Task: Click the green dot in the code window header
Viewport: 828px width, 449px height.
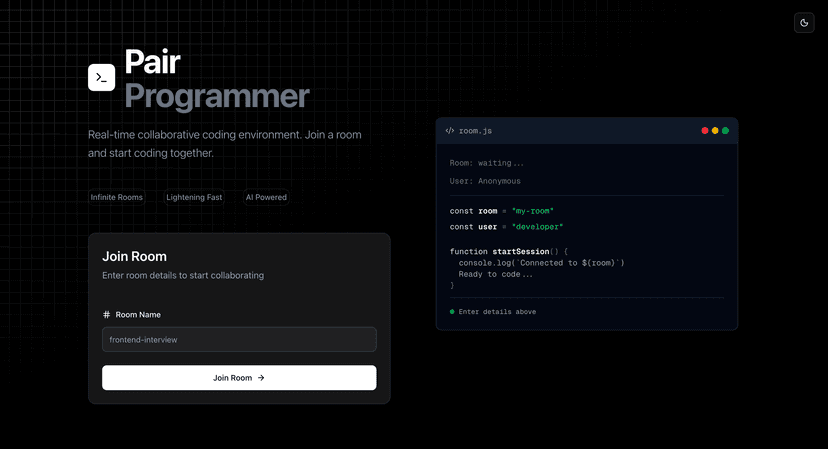Action: pos(725,131)
